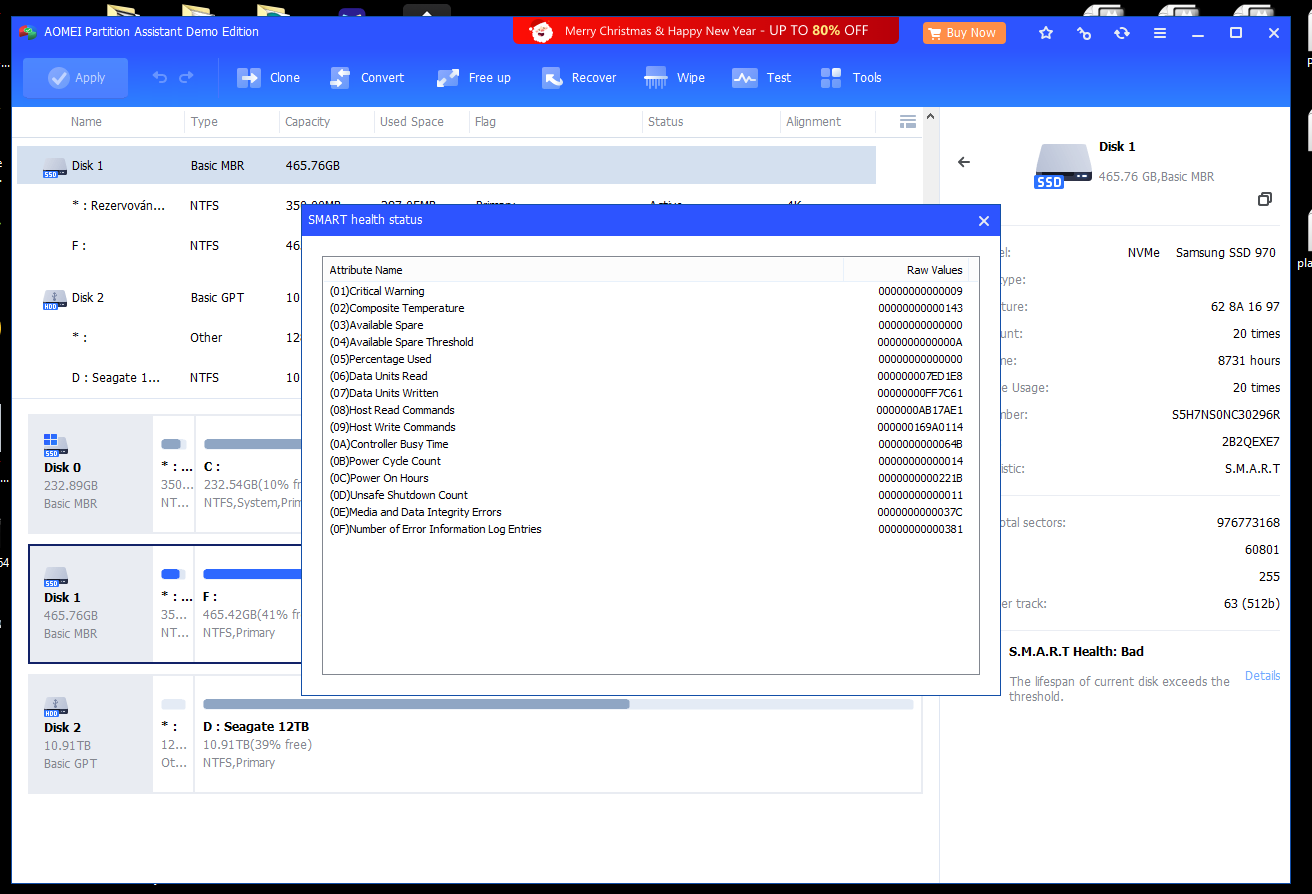Click the Alignment column header

813,122
